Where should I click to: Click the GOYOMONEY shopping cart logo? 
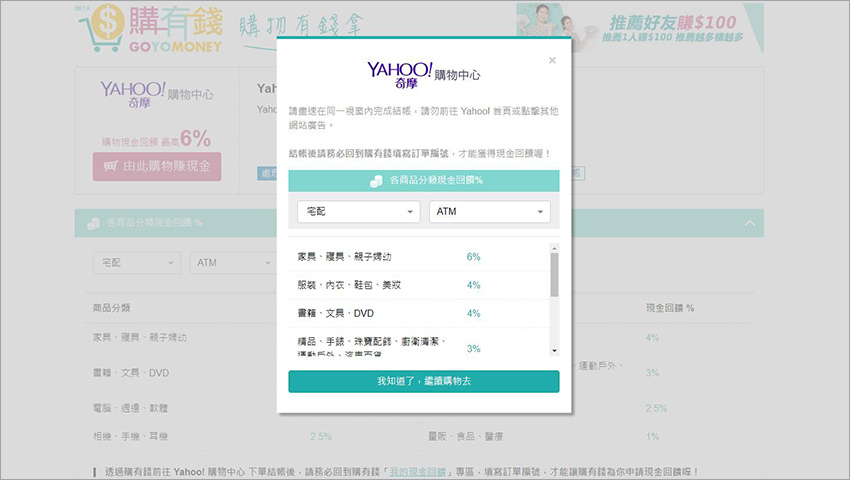pos(150,28)
